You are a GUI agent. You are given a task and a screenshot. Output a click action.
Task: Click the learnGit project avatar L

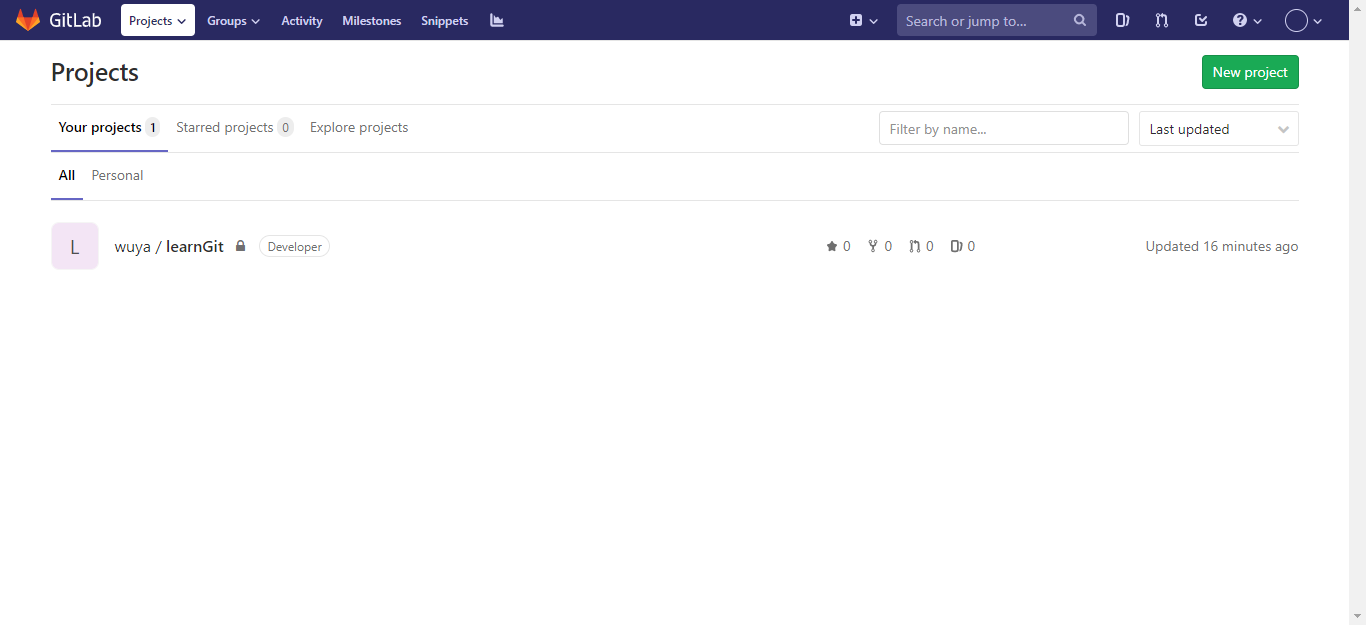pos(75,246)
